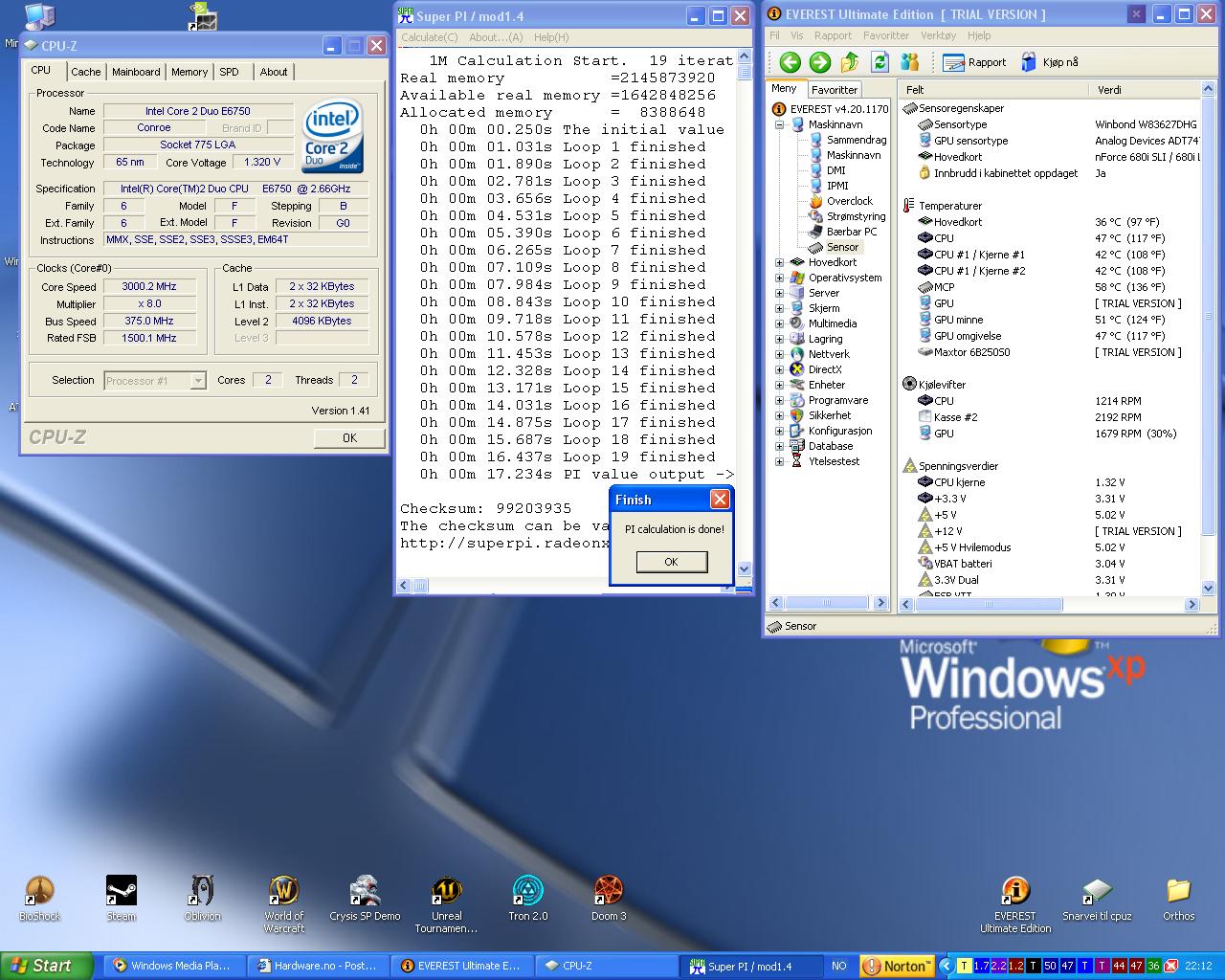This screenshot has height=980, width=1225.
Task: Select the Steam desktop icon
Action: pyautogui.click(x=122, y=898)
